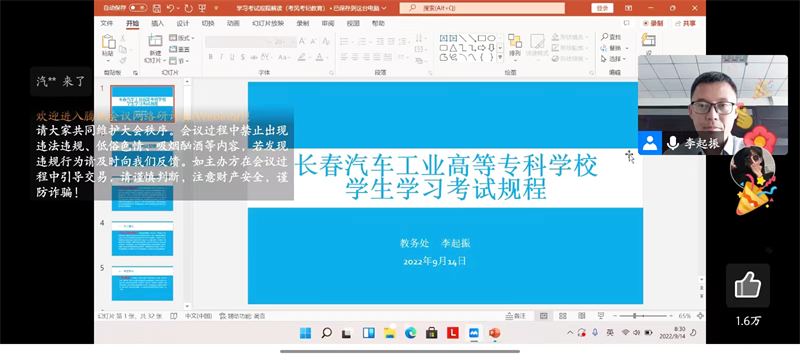Open Microsoft Edge in taskbar

(x=410, y=333)
